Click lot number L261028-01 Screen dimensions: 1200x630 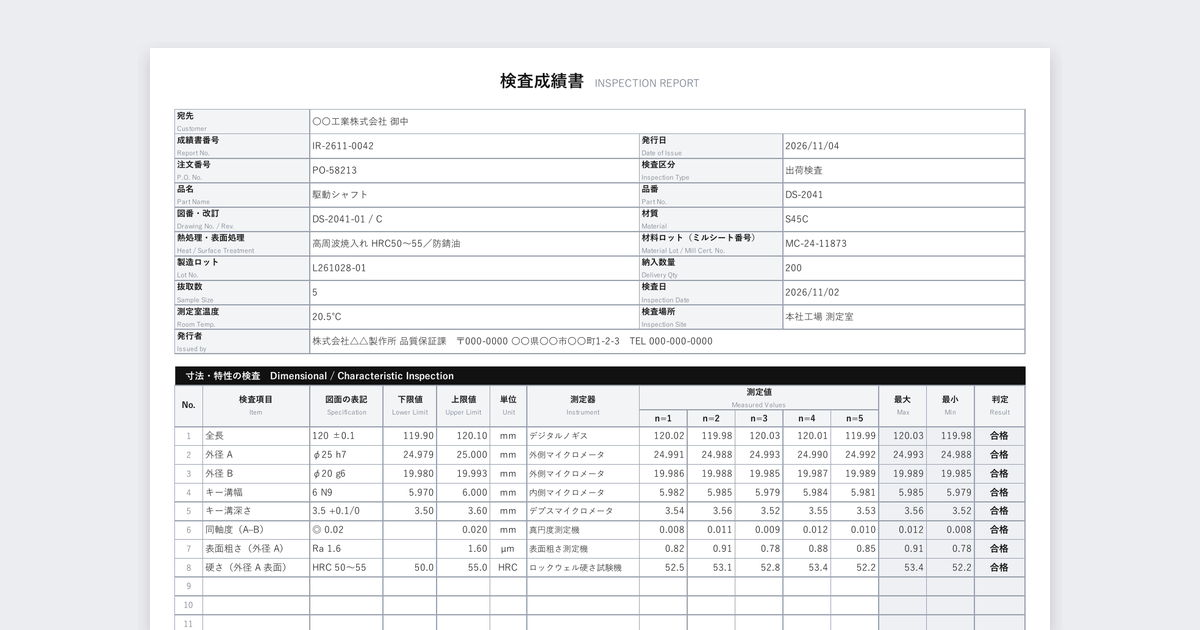click(339, 268)
